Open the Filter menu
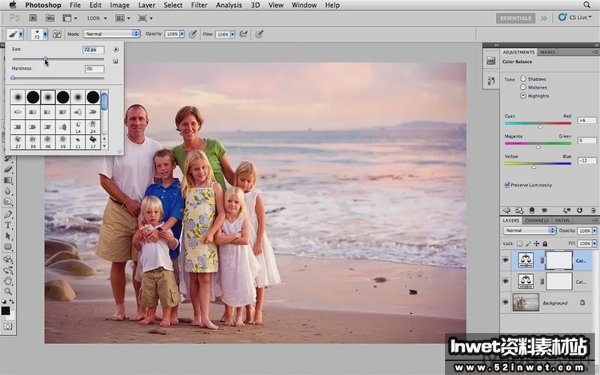 point(199,5)
